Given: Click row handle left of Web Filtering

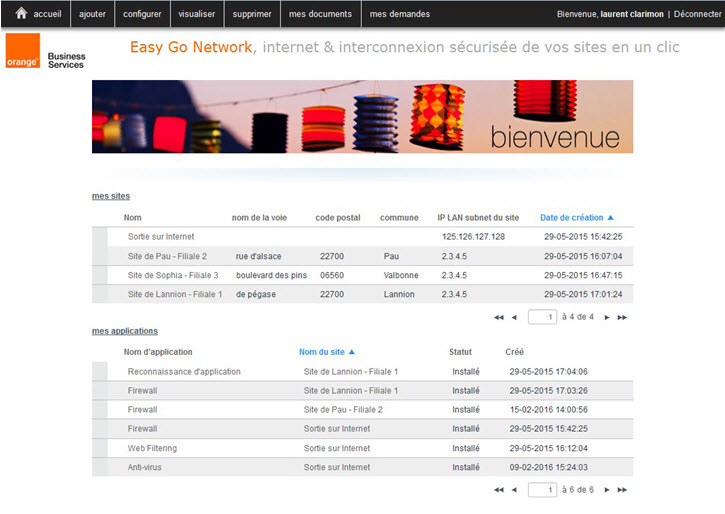Looking at the screenshot, I should 99,448.
